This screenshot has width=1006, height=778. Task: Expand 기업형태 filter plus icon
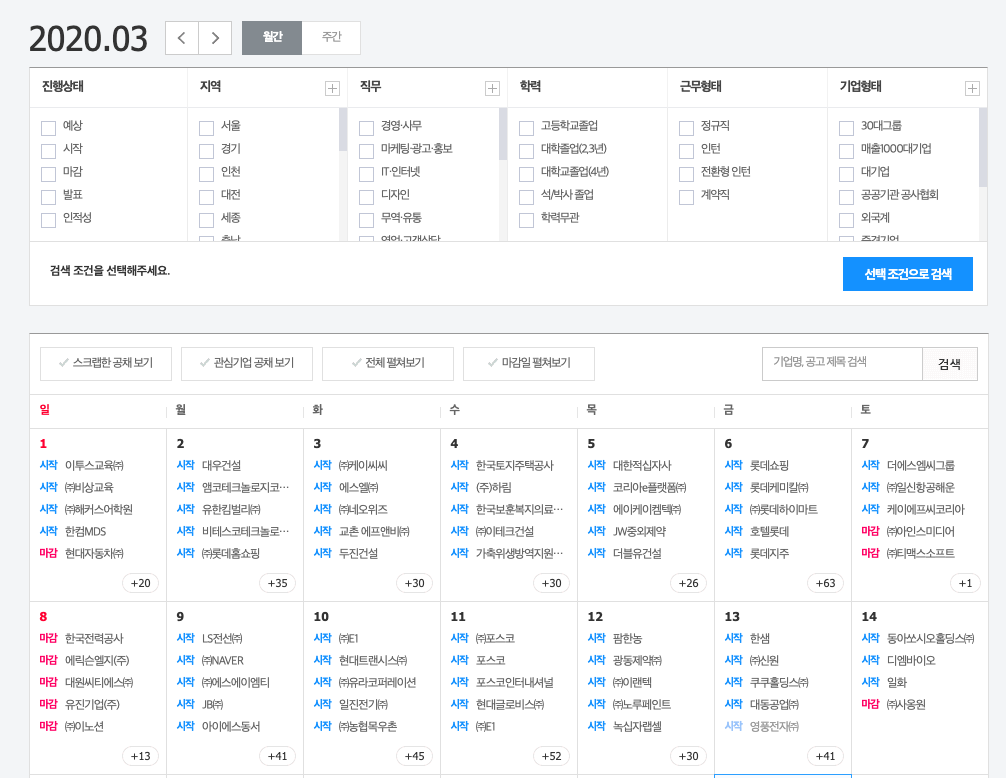coord(972,89)
